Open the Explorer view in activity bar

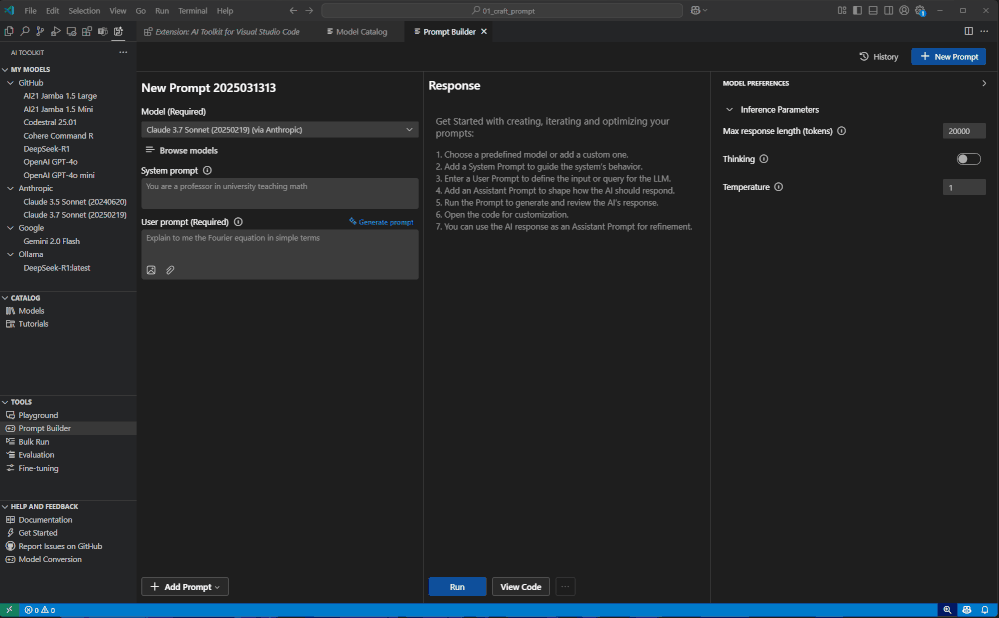10,31
